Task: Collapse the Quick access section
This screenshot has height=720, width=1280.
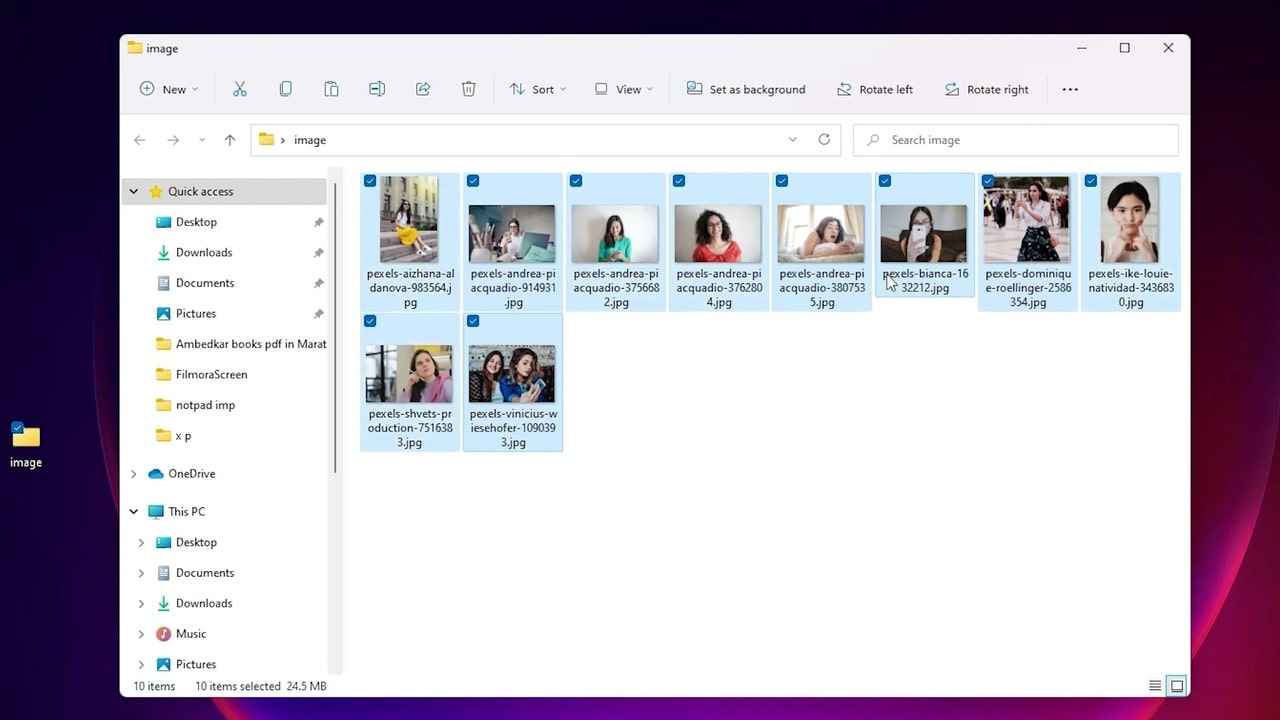Action: tap(134, 192)
